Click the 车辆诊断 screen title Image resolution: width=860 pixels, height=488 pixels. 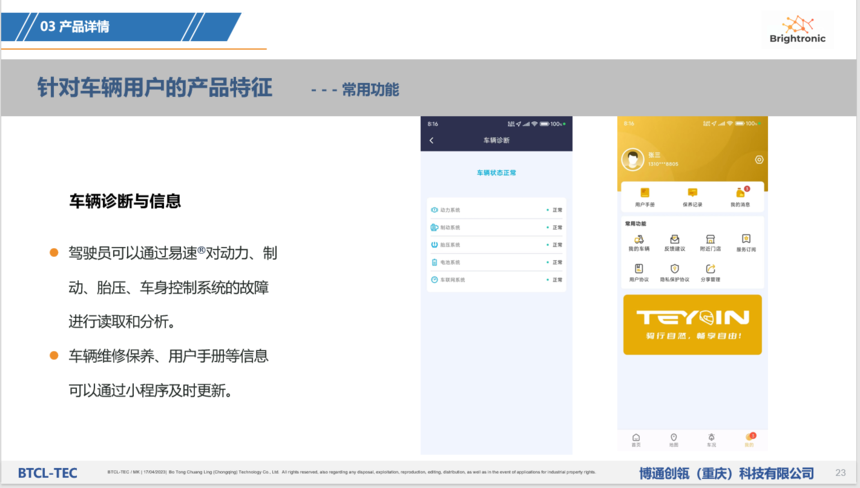click(x=496, y=140)
